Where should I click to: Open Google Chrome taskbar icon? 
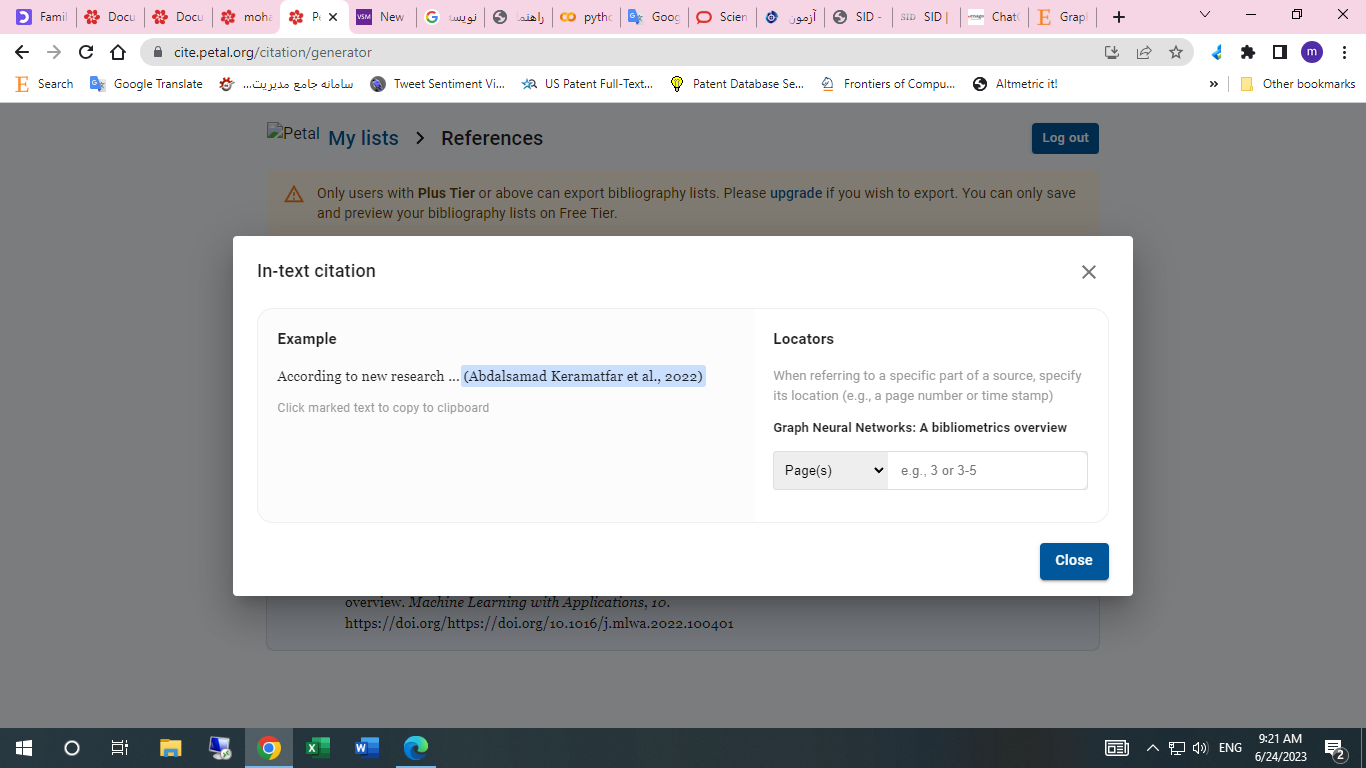(268, 748)
